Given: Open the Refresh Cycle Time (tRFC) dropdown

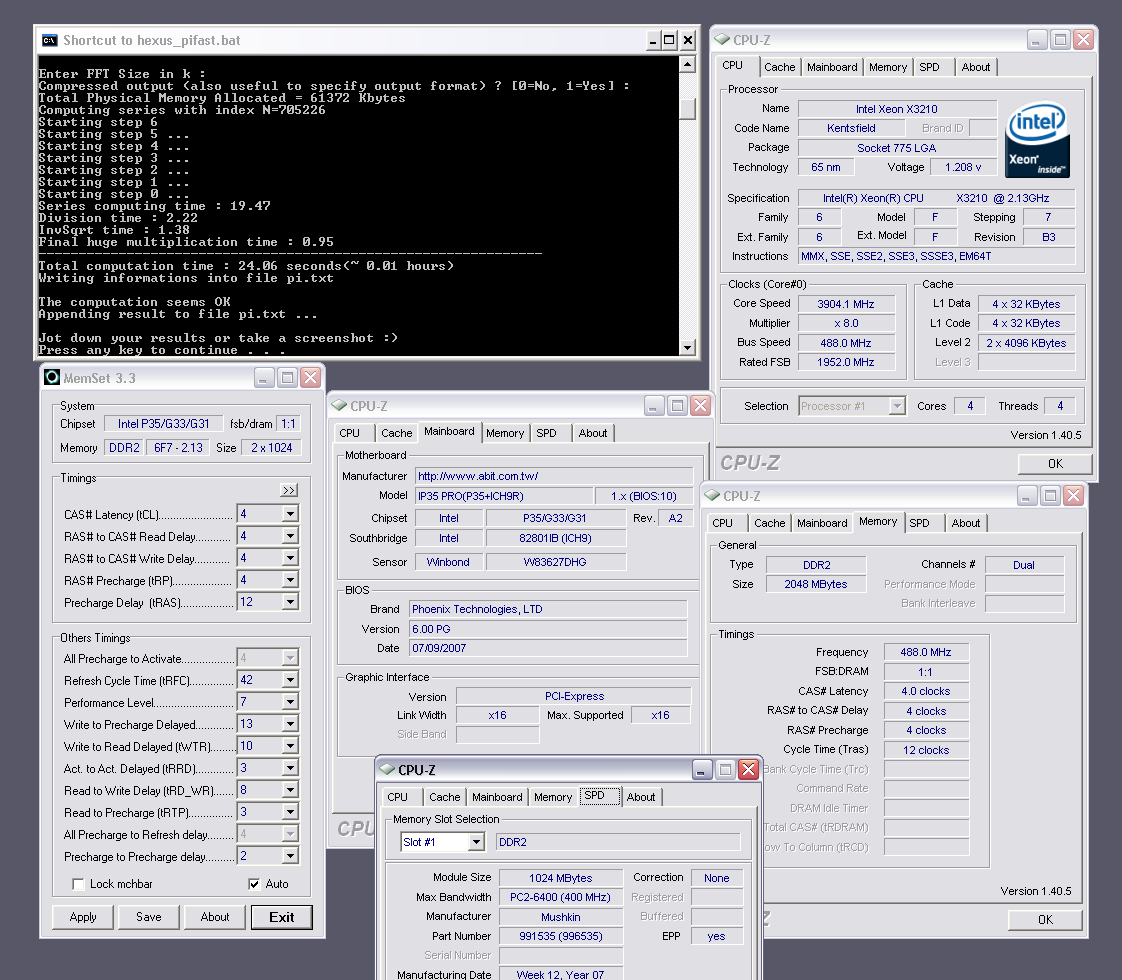Looking at the screenshot, I should [290, 680].
